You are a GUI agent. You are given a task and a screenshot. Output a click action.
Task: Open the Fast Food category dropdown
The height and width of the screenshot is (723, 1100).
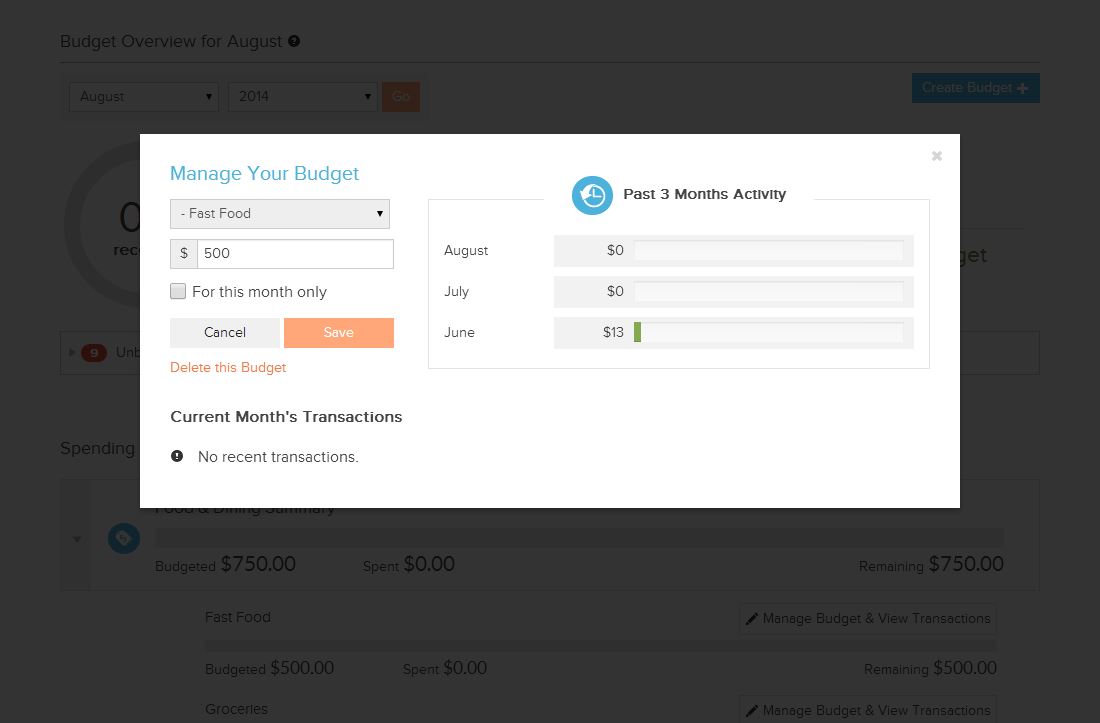(280, 214)
